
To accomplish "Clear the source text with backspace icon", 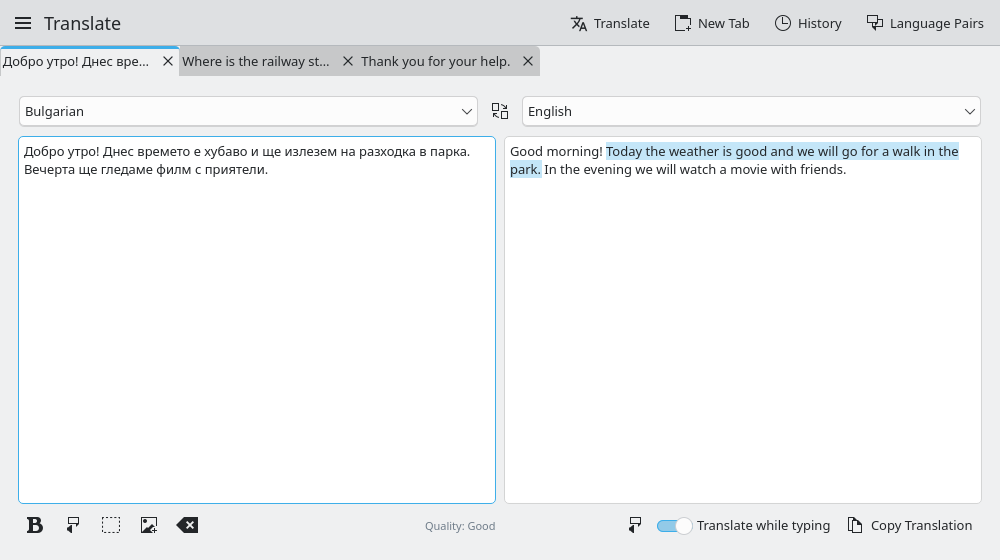I will [x=188, y=525].
